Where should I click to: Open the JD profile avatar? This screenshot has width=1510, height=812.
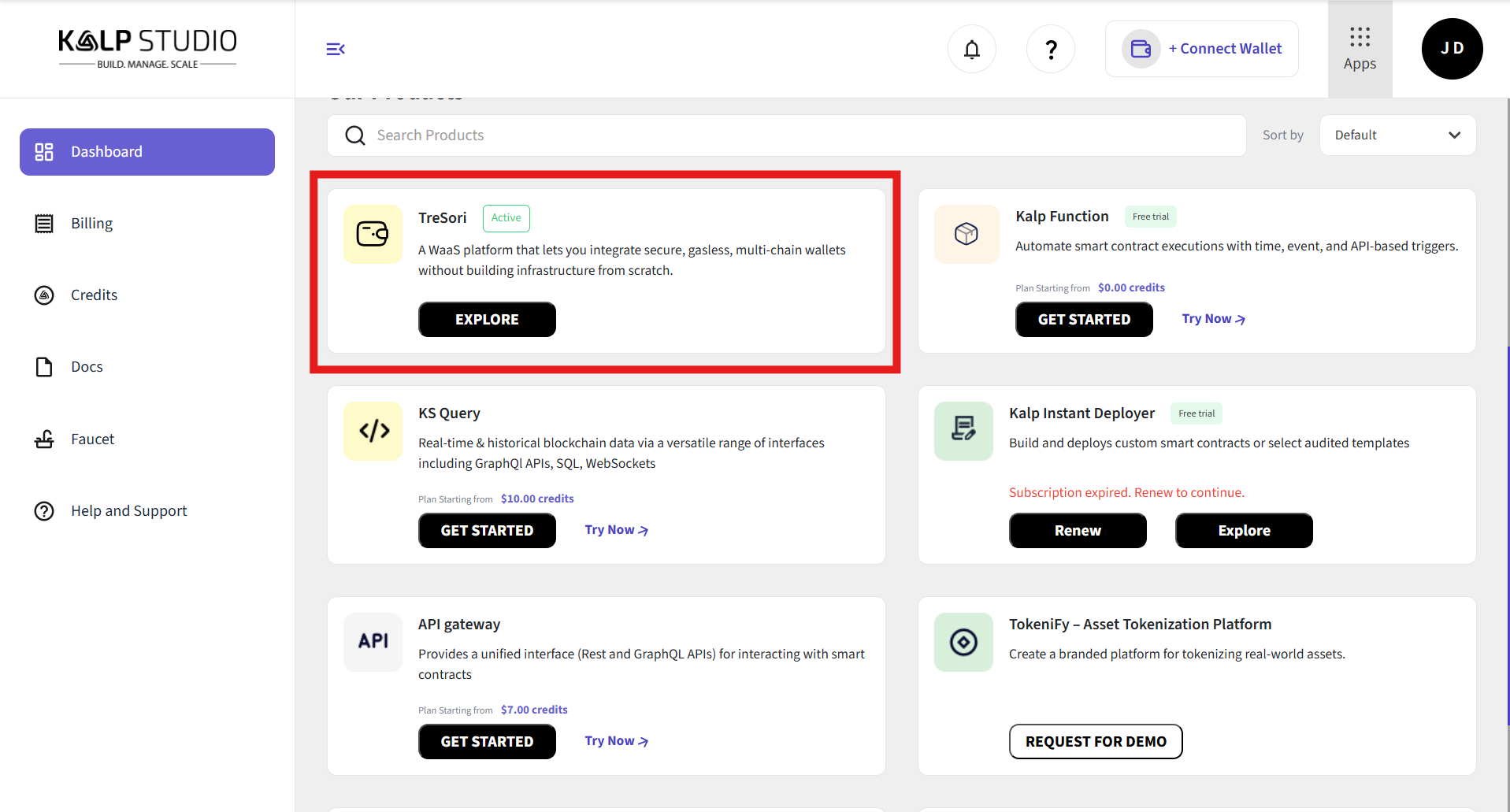click(1452, 49)
